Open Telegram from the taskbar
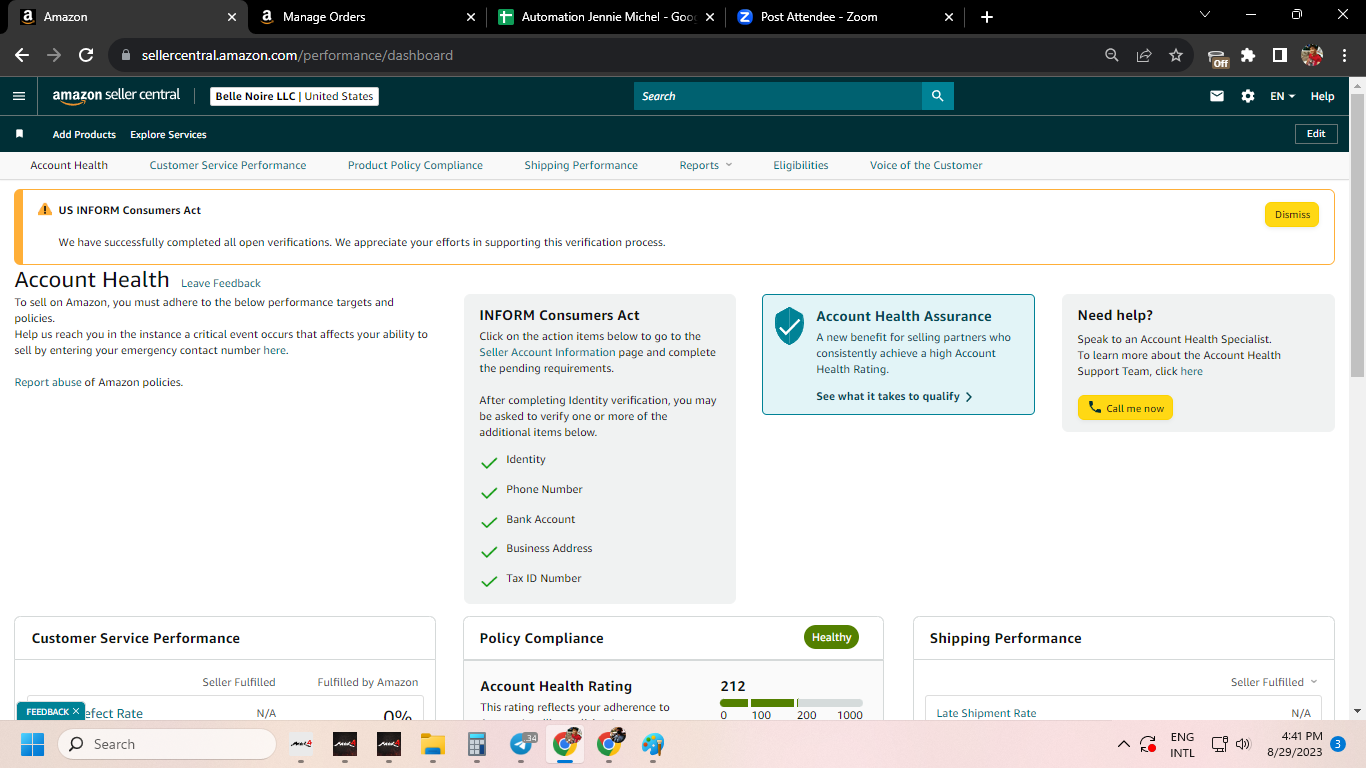 click(x=522, y=744)
